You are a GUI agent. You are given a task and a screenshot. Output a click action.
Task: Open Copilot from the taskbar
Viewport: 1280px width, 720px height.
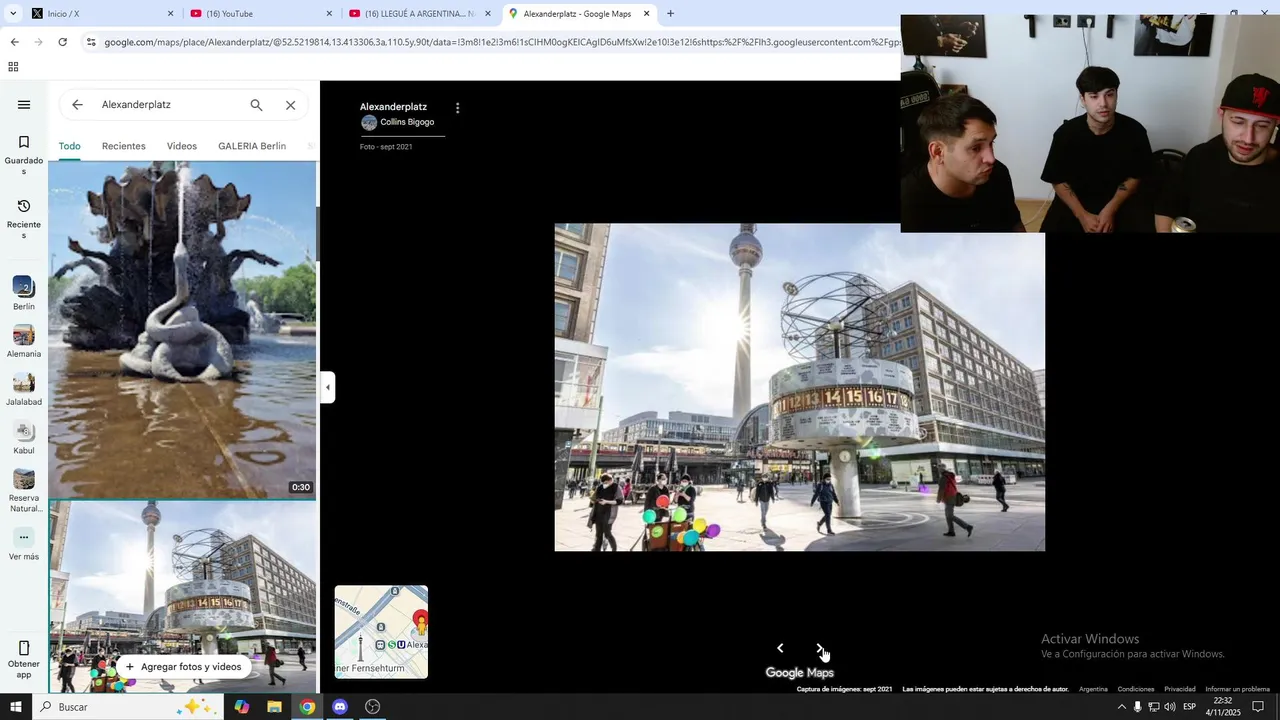[x=241, y=707]
